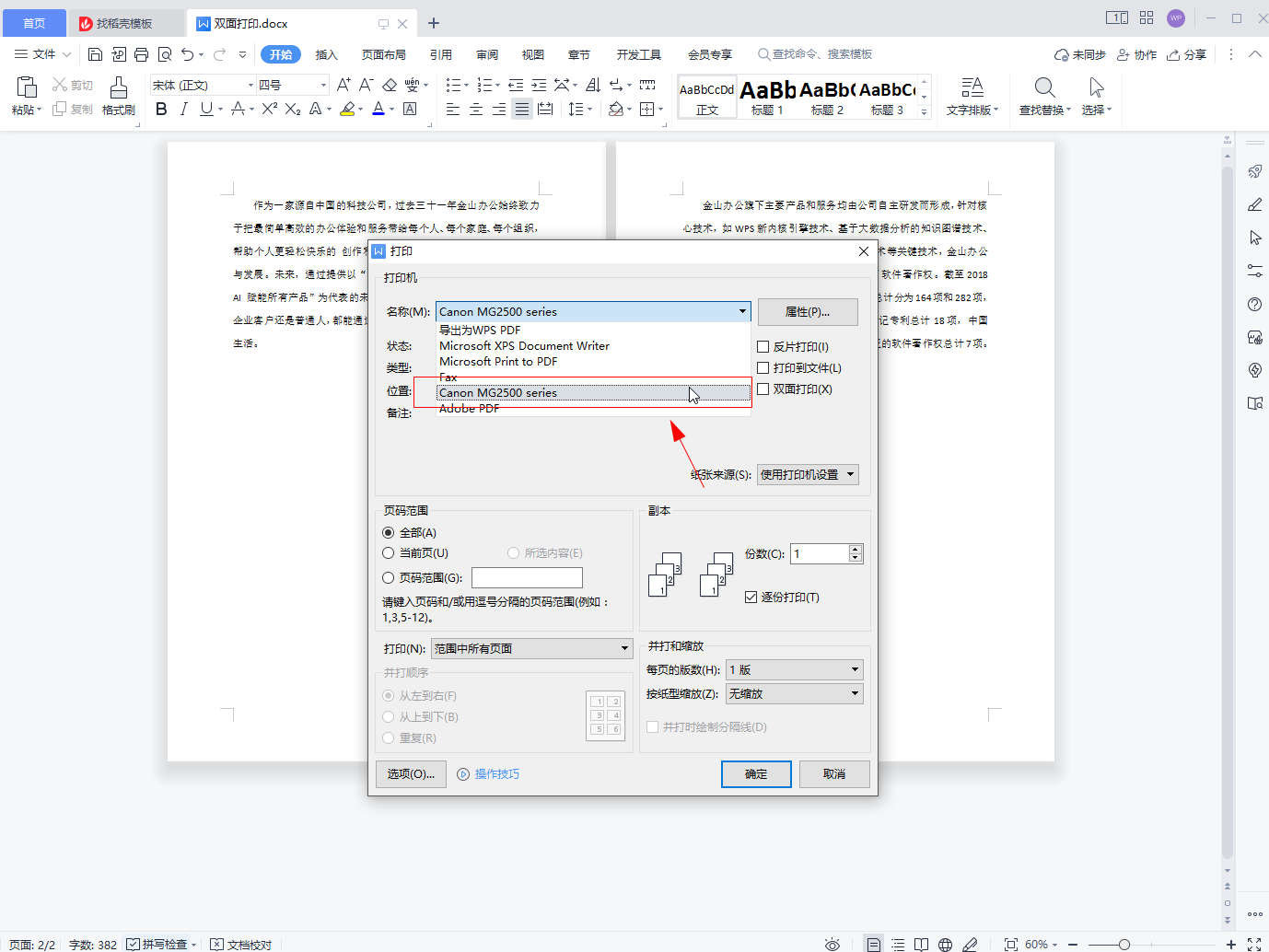Open 纸张来源 paper source dropdown
The image size is (1269, 952).
[x=808, y=474]
